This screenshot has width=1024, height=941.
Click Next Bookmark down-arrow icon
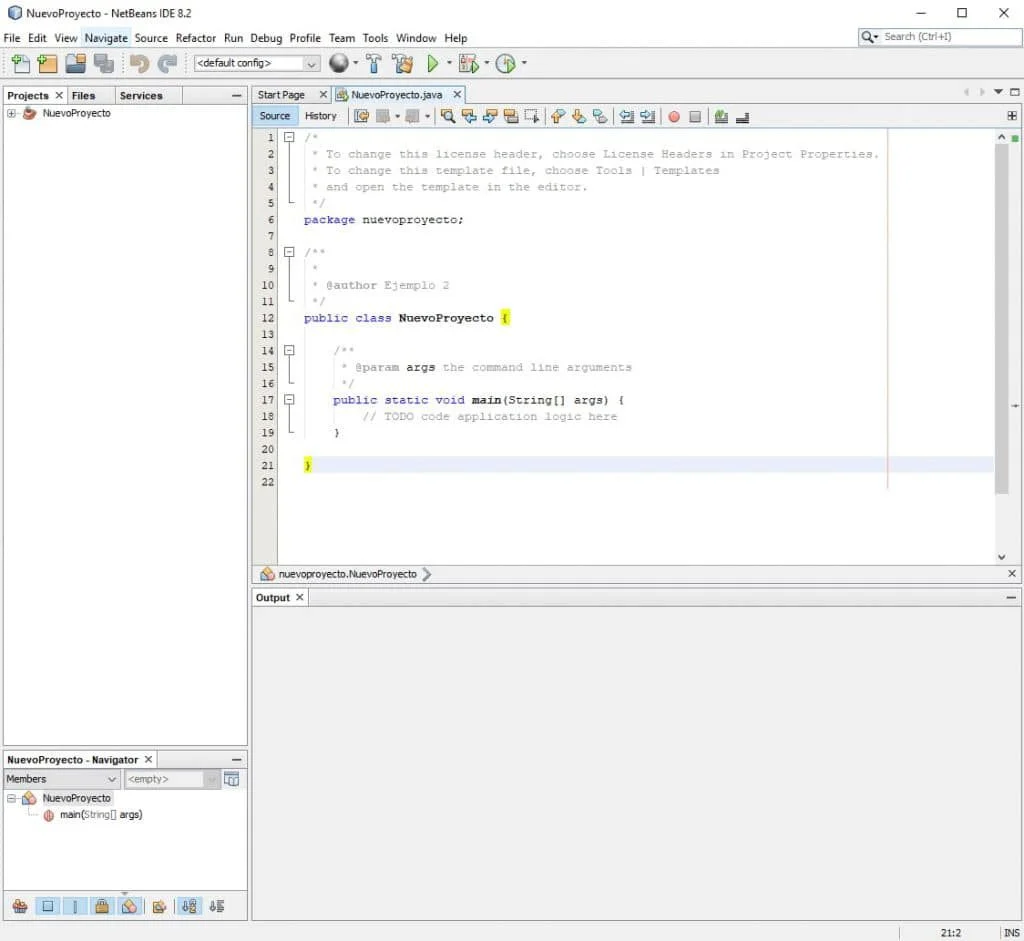click(x=579, y=116)
